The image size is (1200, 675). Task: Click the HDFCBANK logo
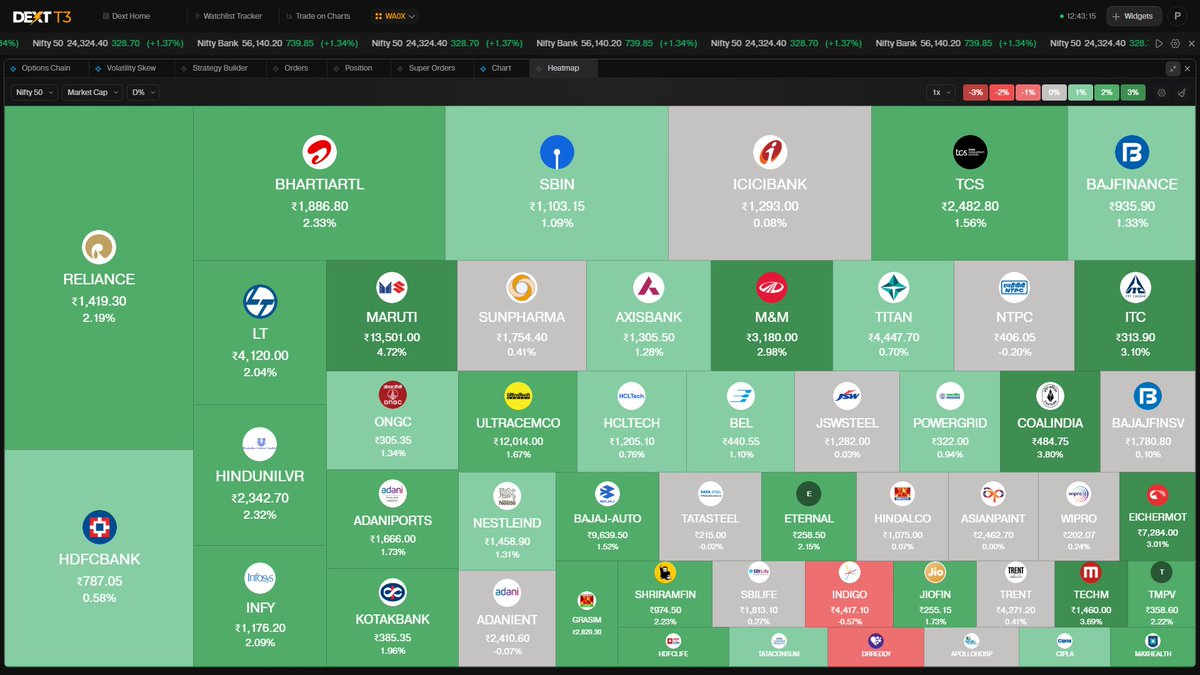click(x=99, y=527)
